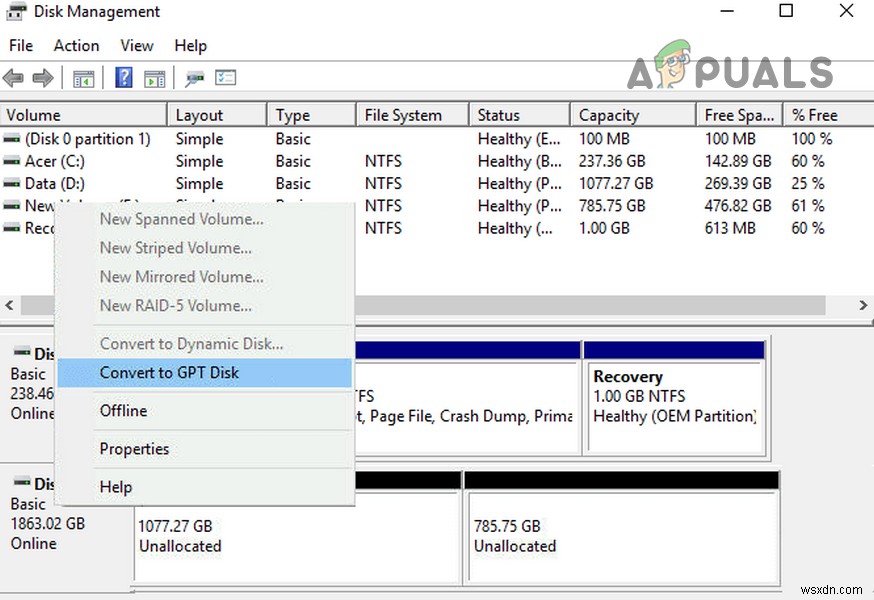Choose New Spanned Volume from the context menu
Viewport: 874px width, 600px height.
181,219
